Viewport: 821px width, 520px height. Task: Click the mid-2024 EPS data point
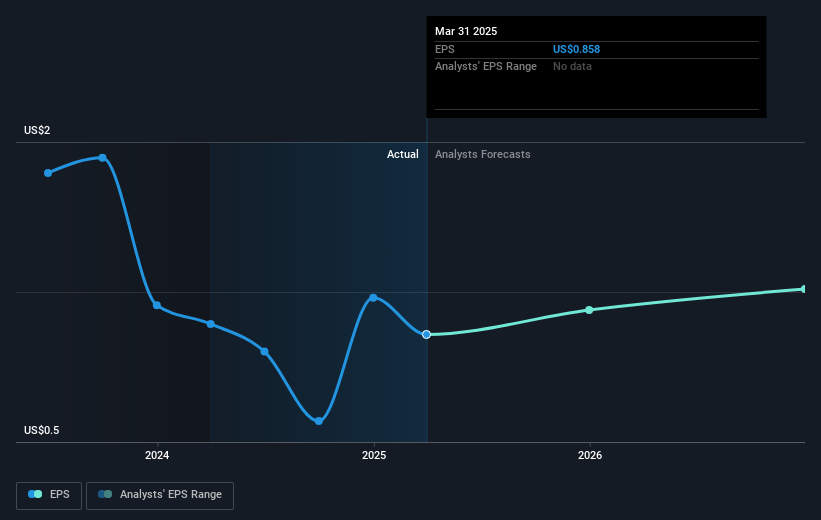264,351
